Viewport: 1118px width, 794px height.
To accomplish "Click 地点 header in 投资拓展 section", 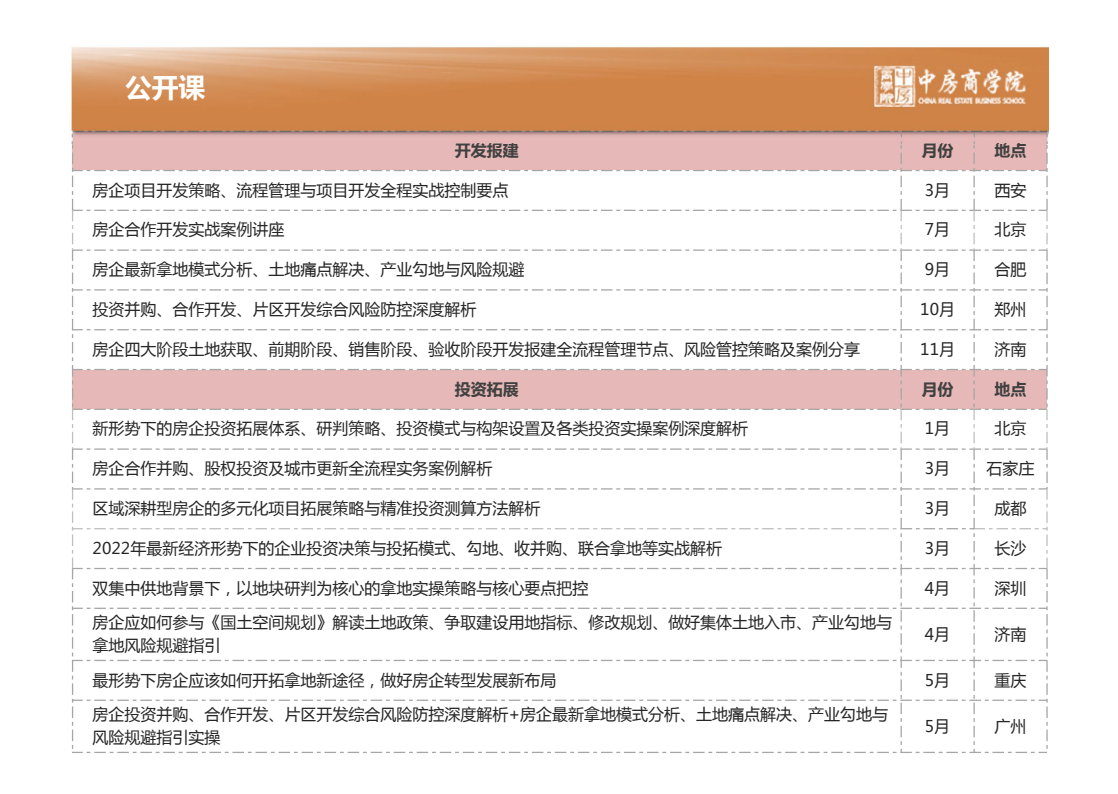I will coord(1010,390).
